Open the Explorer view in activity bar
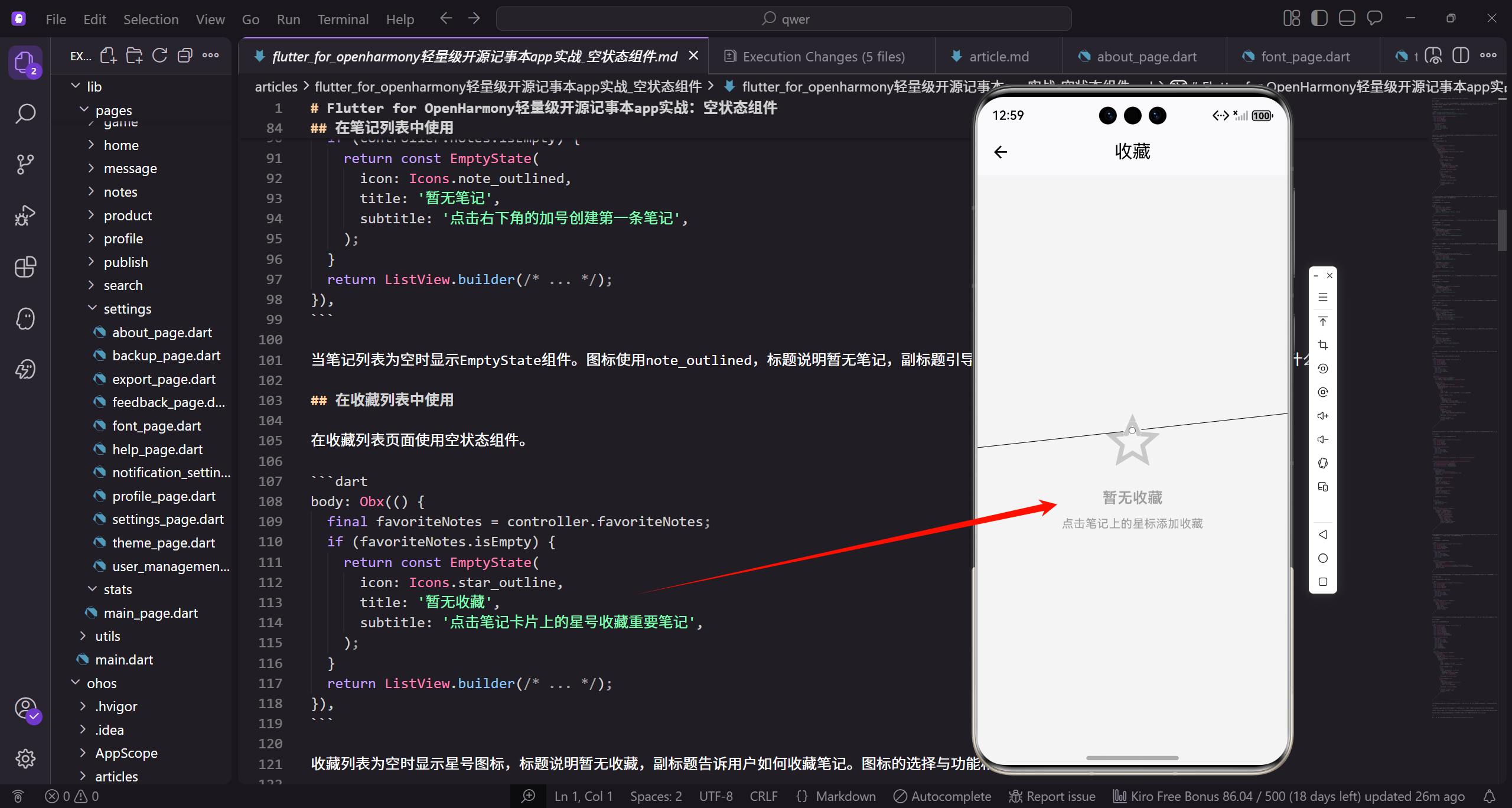This screenshot has width=1512, height=808. pos(25,61)
